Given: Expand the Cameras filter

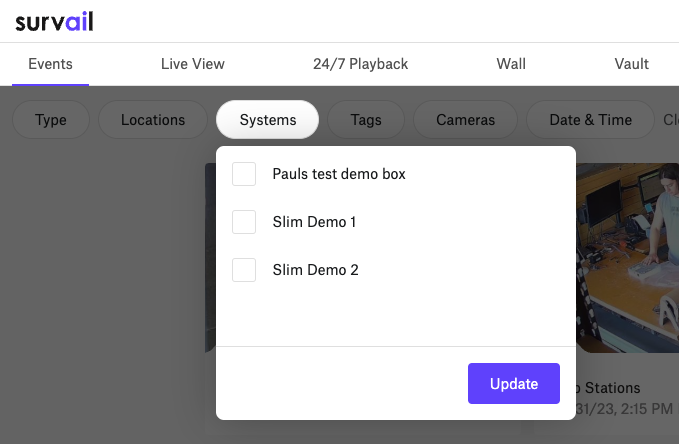Looking at the screenshot, I should (x=466, y=120).
